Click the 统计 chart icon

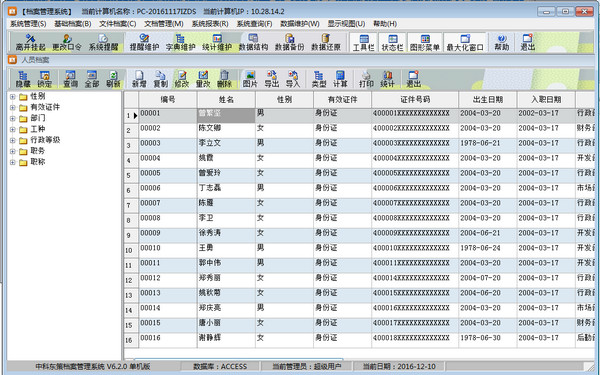[x=387, y=79]
